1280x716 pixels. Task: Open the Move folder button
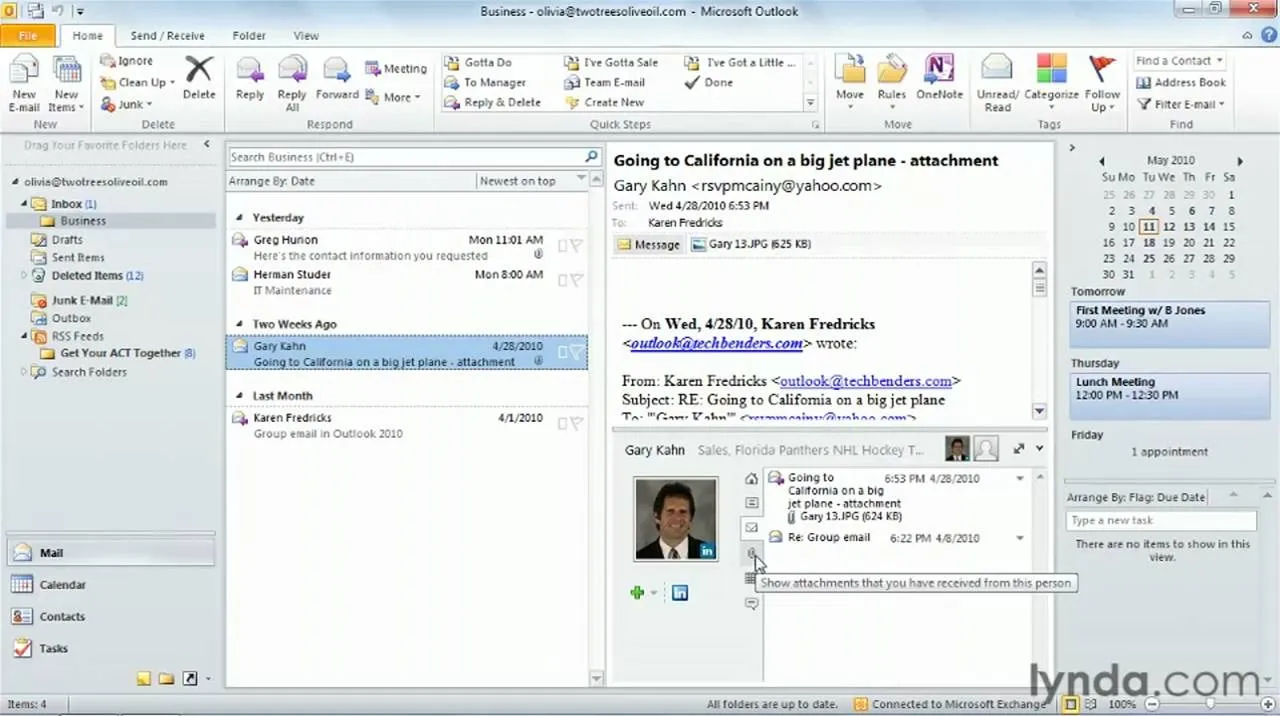pyautogui.click(x=850, y=80)
